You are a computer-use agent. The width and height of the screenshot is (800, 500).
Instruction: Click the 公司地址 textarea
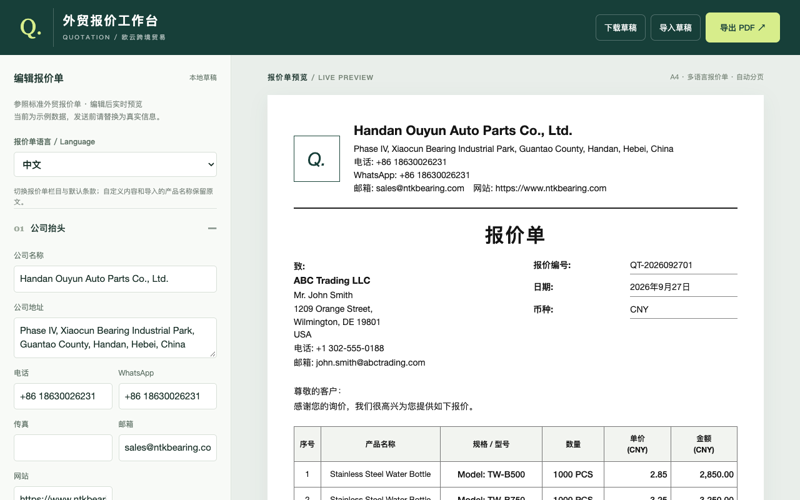click(x=115, y=337)
